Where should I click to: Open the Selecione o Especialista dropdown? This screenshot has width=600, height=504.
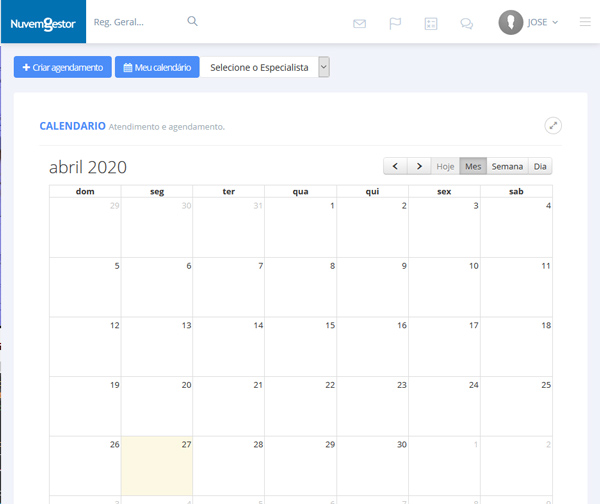265,67
